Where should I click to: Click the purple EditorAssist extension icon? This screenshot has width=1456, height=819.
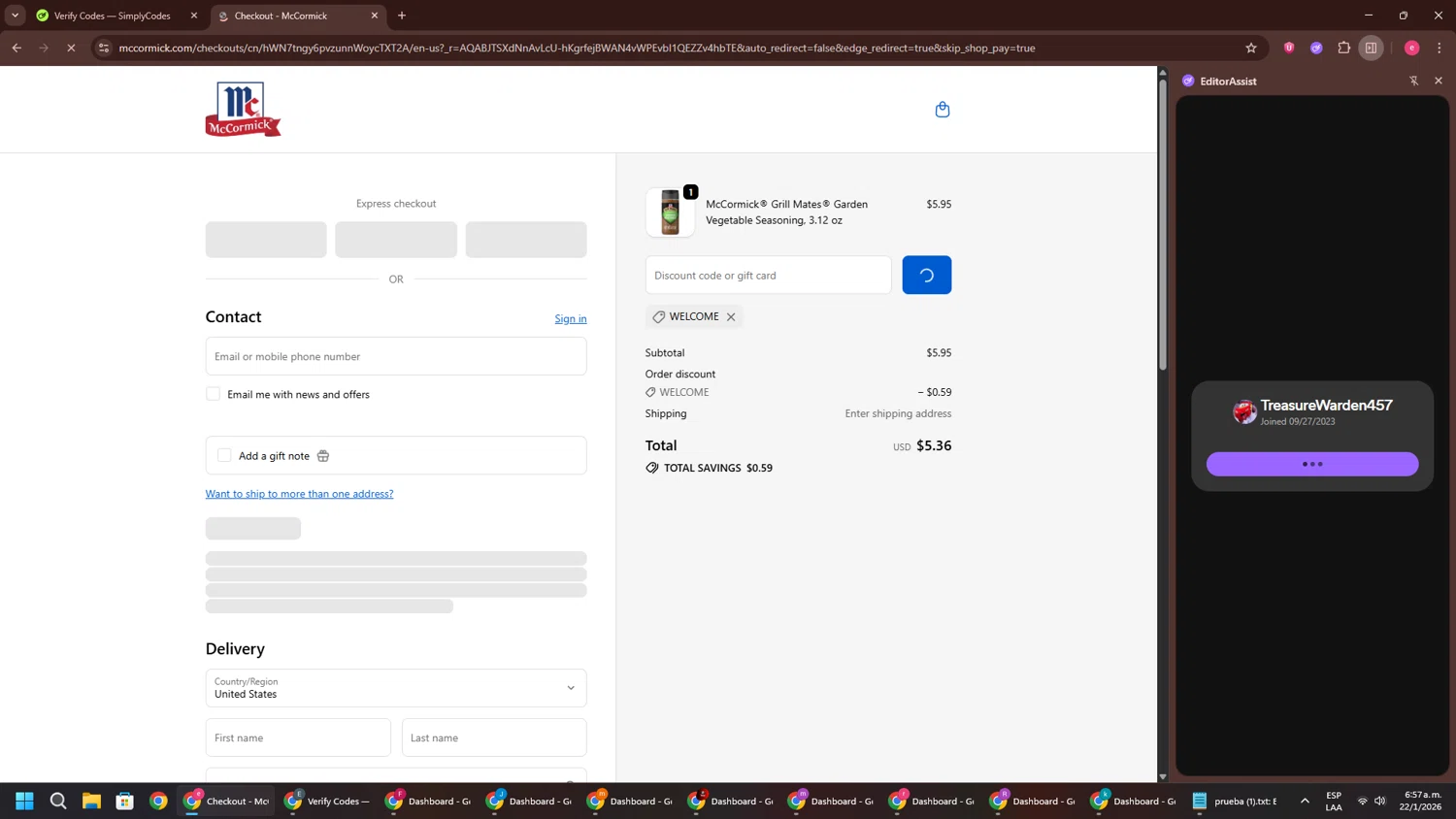[x=1316, y=48]
